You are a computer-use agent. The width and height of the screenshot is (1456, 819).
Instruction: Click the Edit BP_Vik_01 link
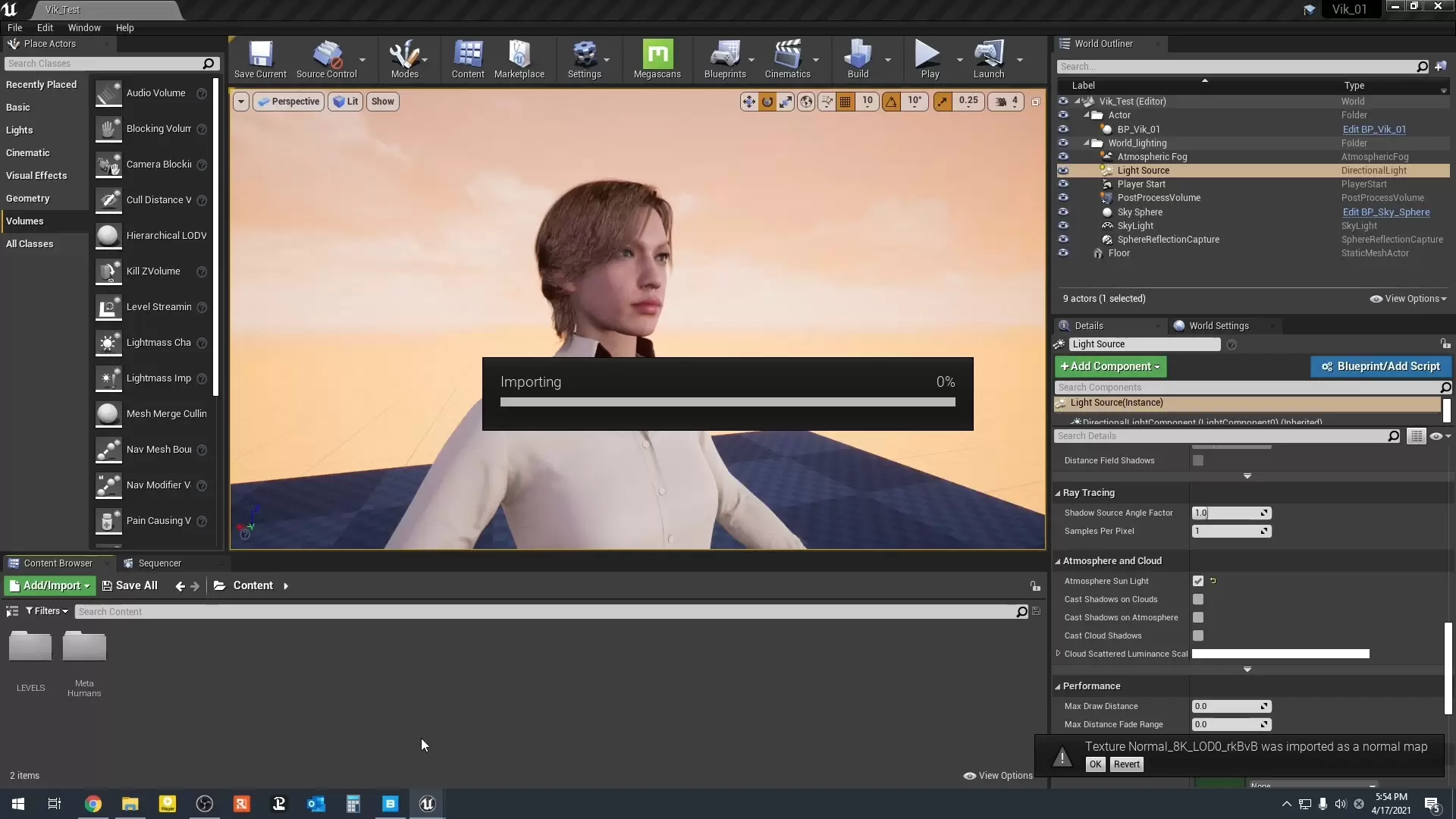tap(1373, 130)
